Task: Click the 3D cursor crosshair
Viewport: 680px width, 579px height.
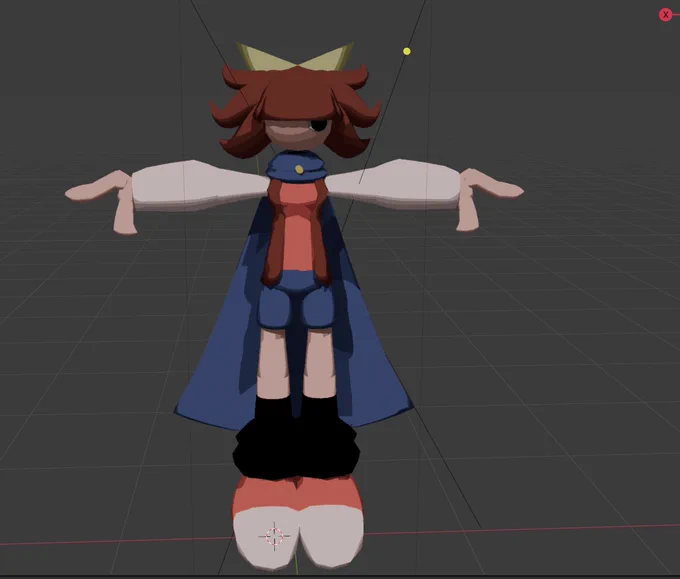Action: (274, 536)
